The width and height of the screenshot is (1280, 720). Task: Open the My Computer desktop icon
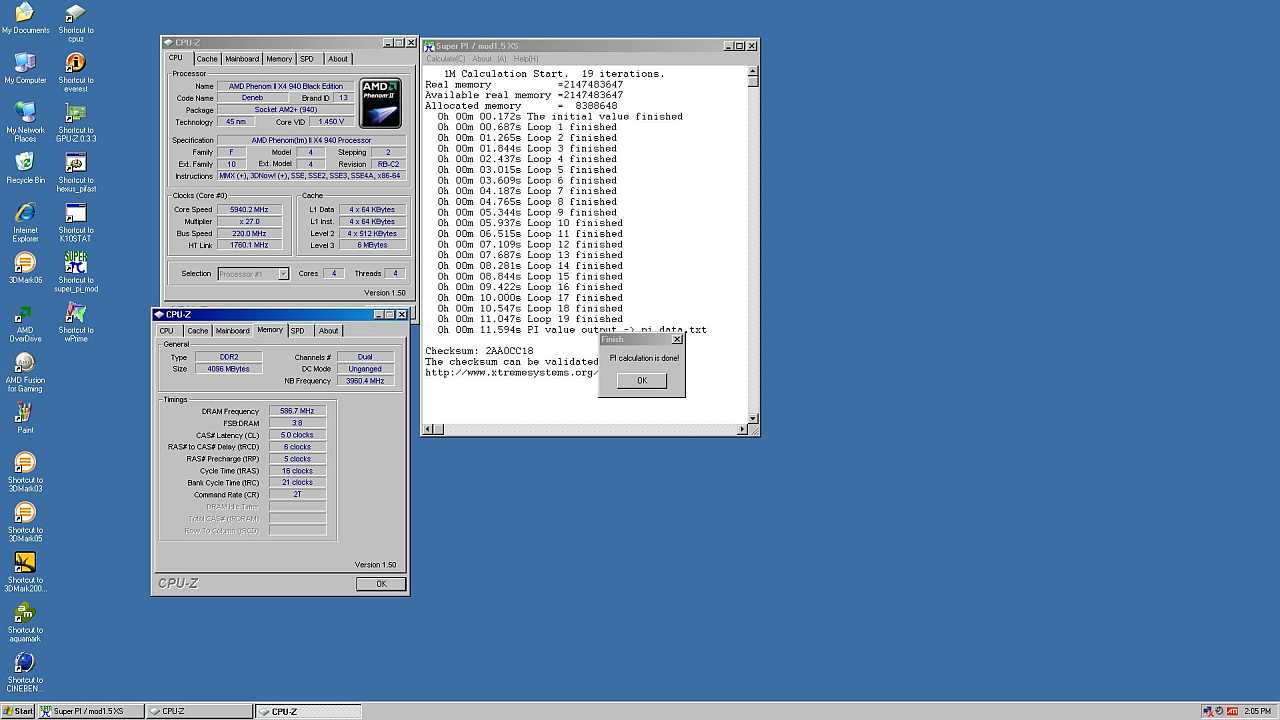25,68
